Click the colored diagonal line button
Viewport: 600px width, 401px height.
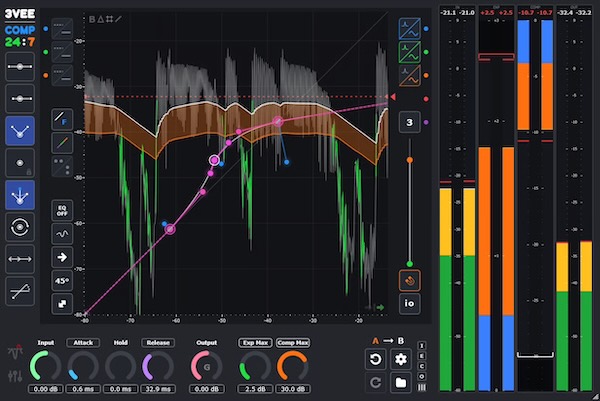pos(62,143)
